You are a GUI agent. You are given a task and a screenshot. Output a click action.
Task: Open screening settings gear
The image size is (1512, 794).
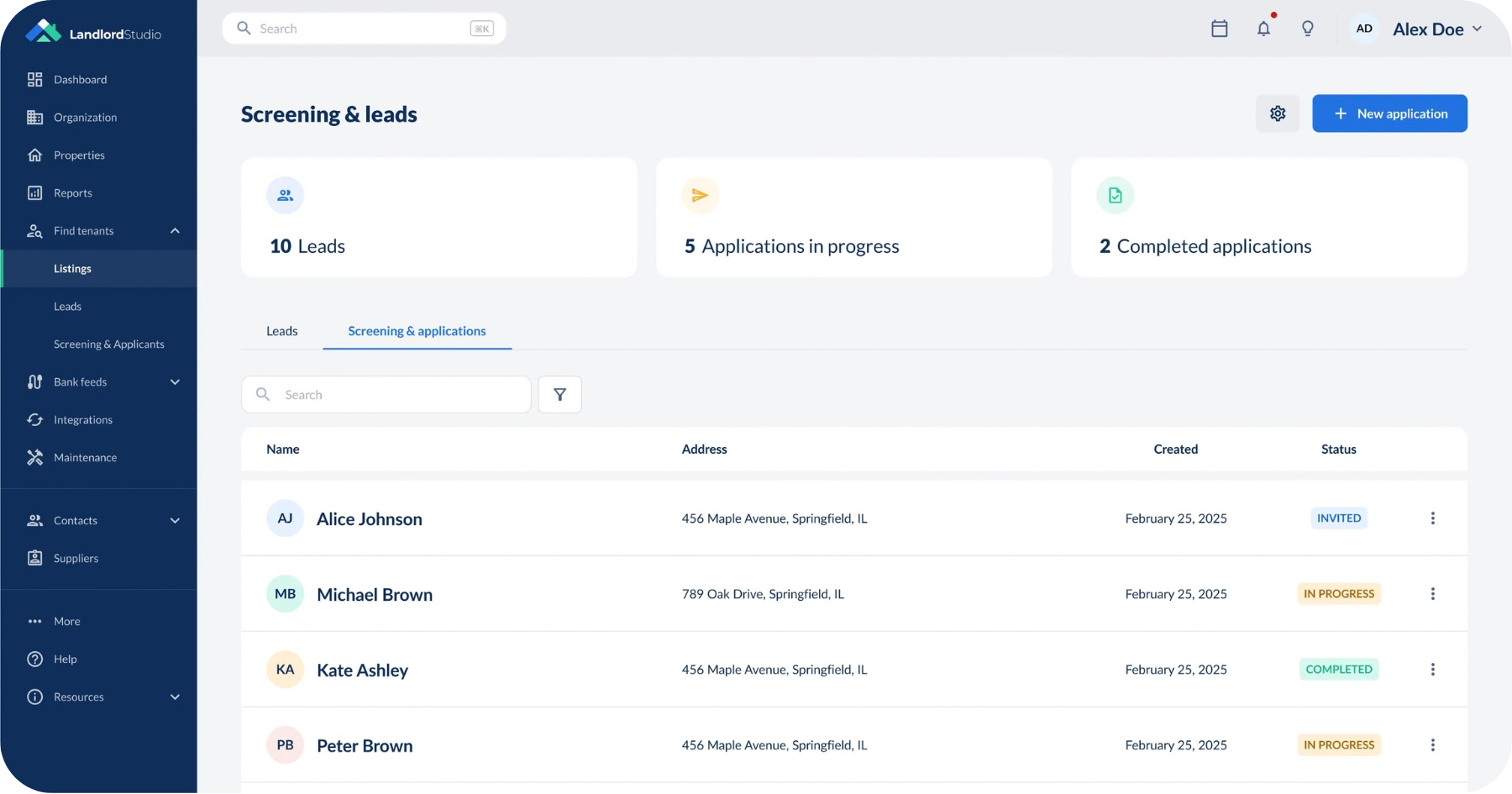(x=1278, y=113)
